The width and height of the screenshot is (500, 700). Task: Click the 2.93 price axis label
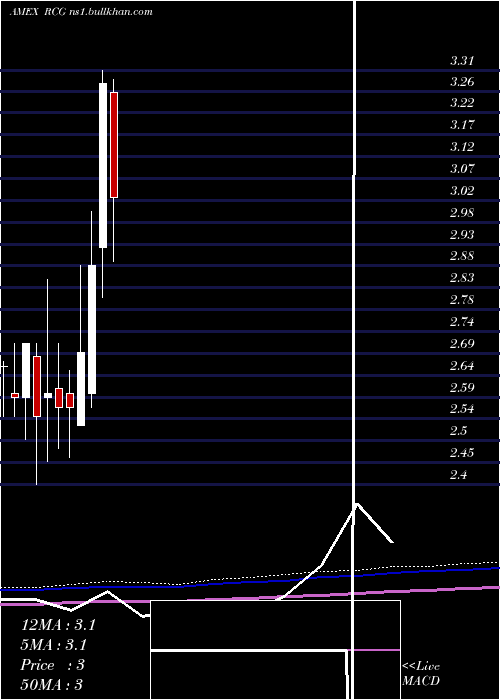point(462,234)
